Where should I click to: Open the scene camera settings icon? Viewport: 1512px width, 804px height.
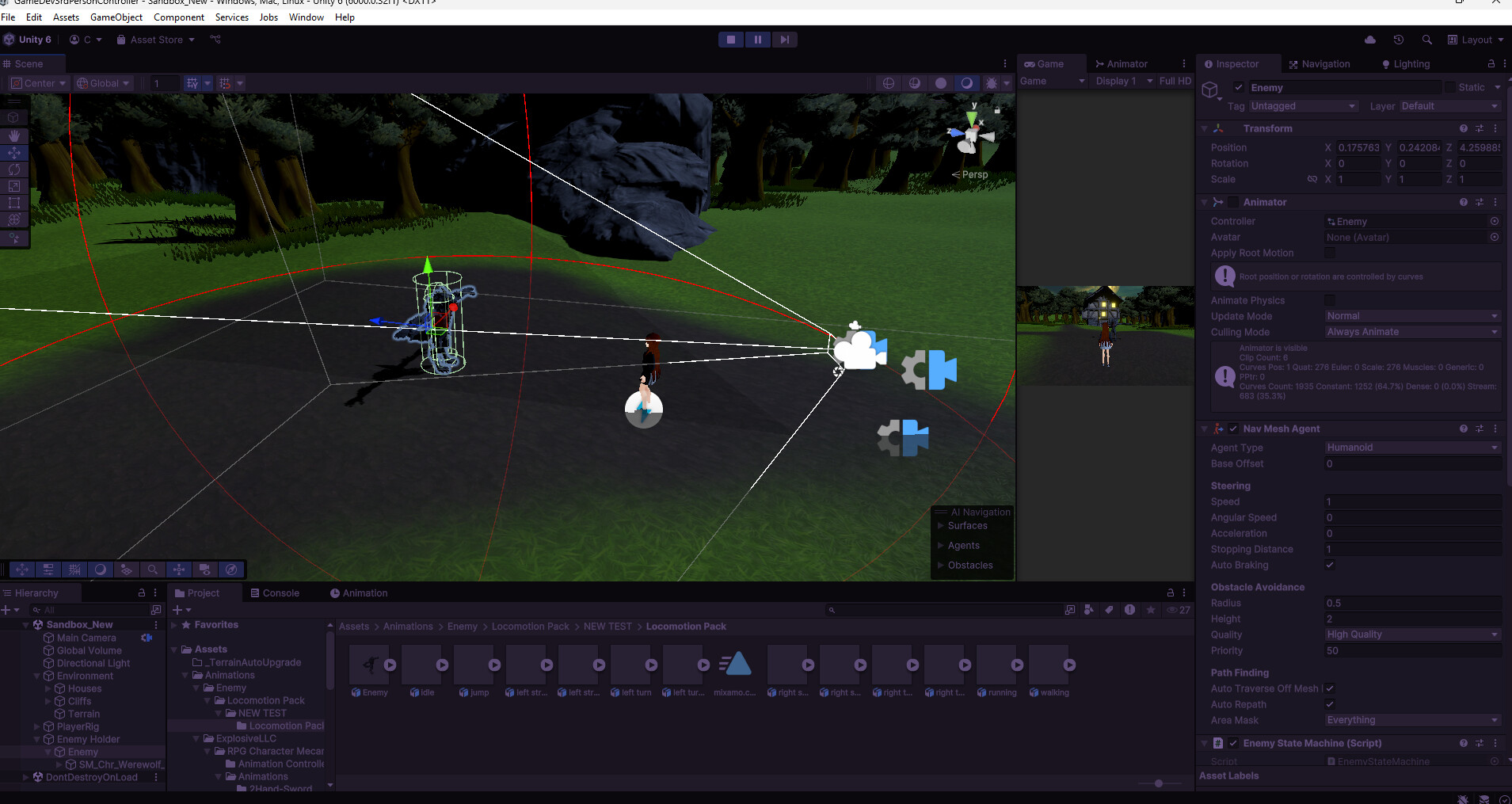click(204, 570)
